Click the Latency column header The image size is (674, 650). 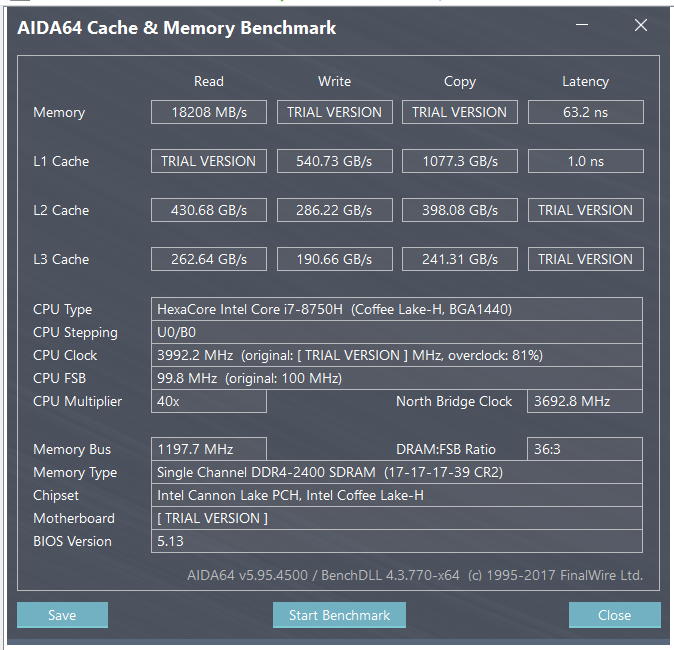point(585,82)
